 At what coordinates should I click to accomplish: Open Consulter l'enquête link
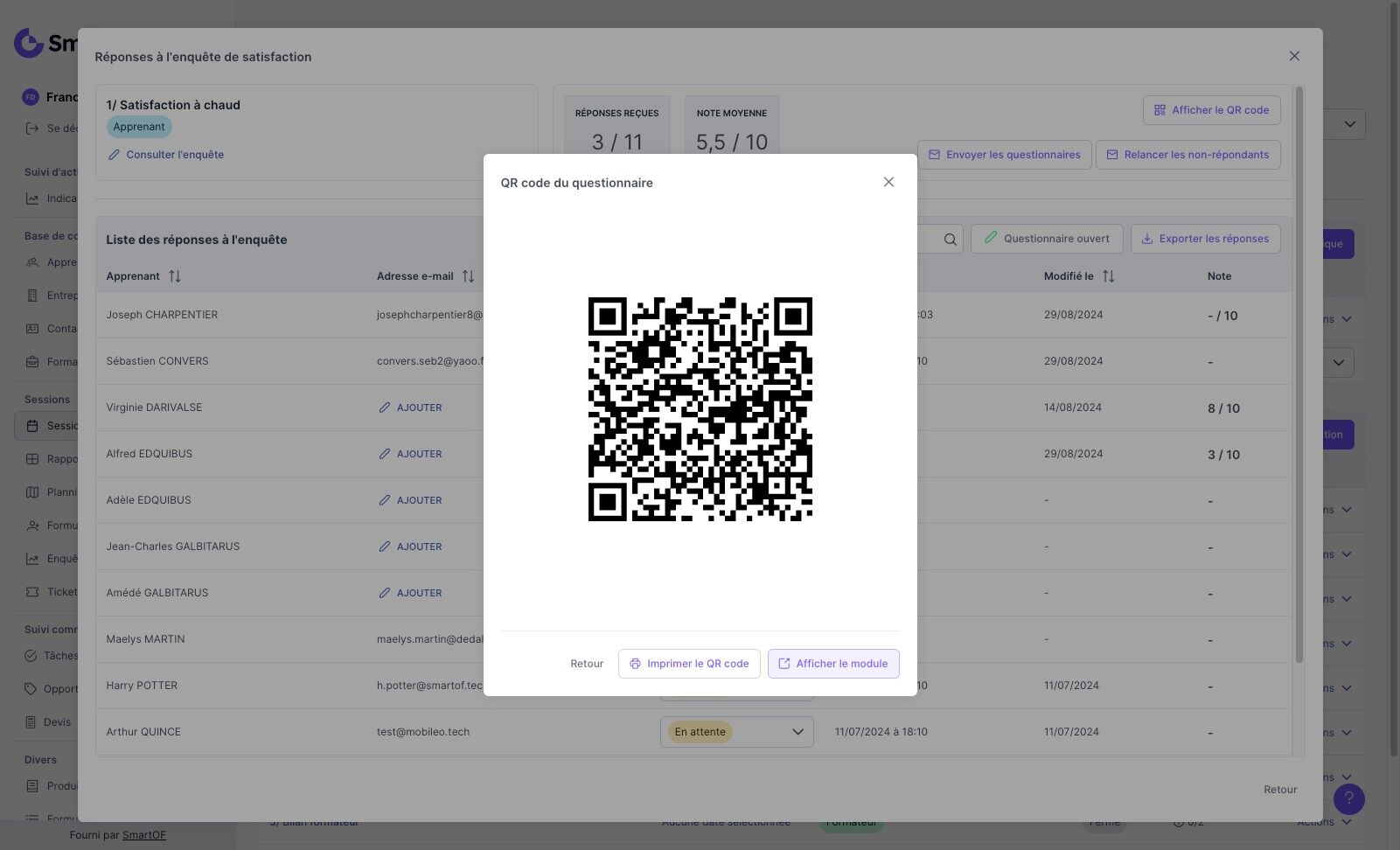166,155
